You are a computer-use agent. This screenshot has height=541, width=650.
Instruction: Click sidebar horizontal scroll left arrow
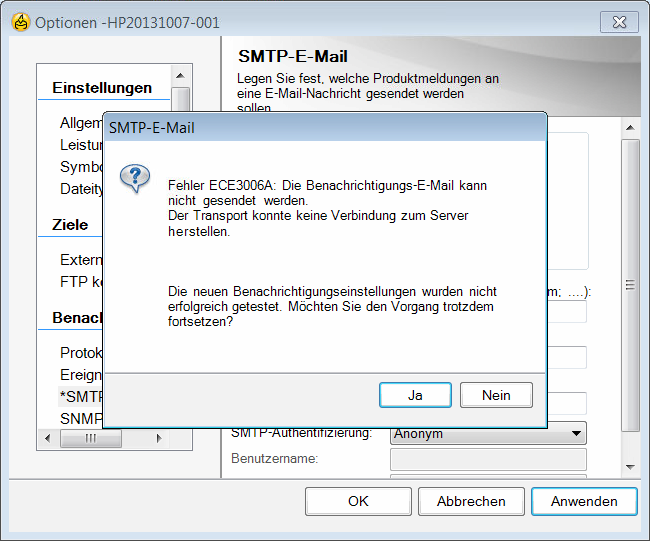(47, 438)
